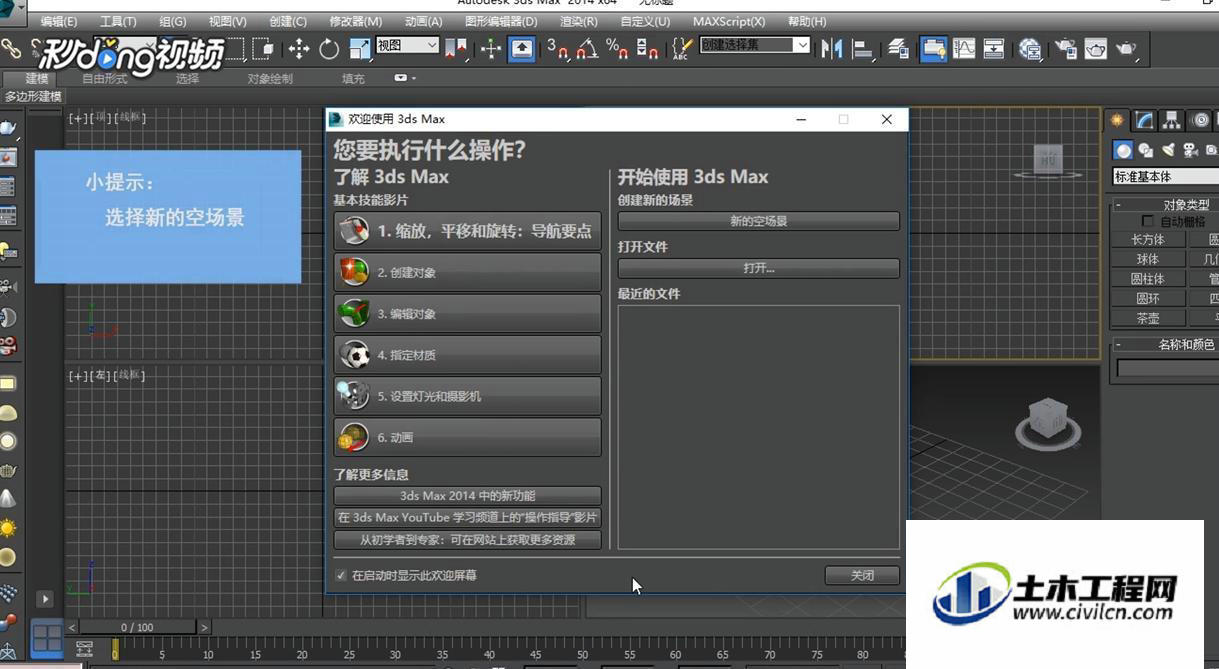Image resolution: width=1219 pixels, height=669 pixels.
Task: Click the top viewport [+] label
Action: tap(76, 118)
